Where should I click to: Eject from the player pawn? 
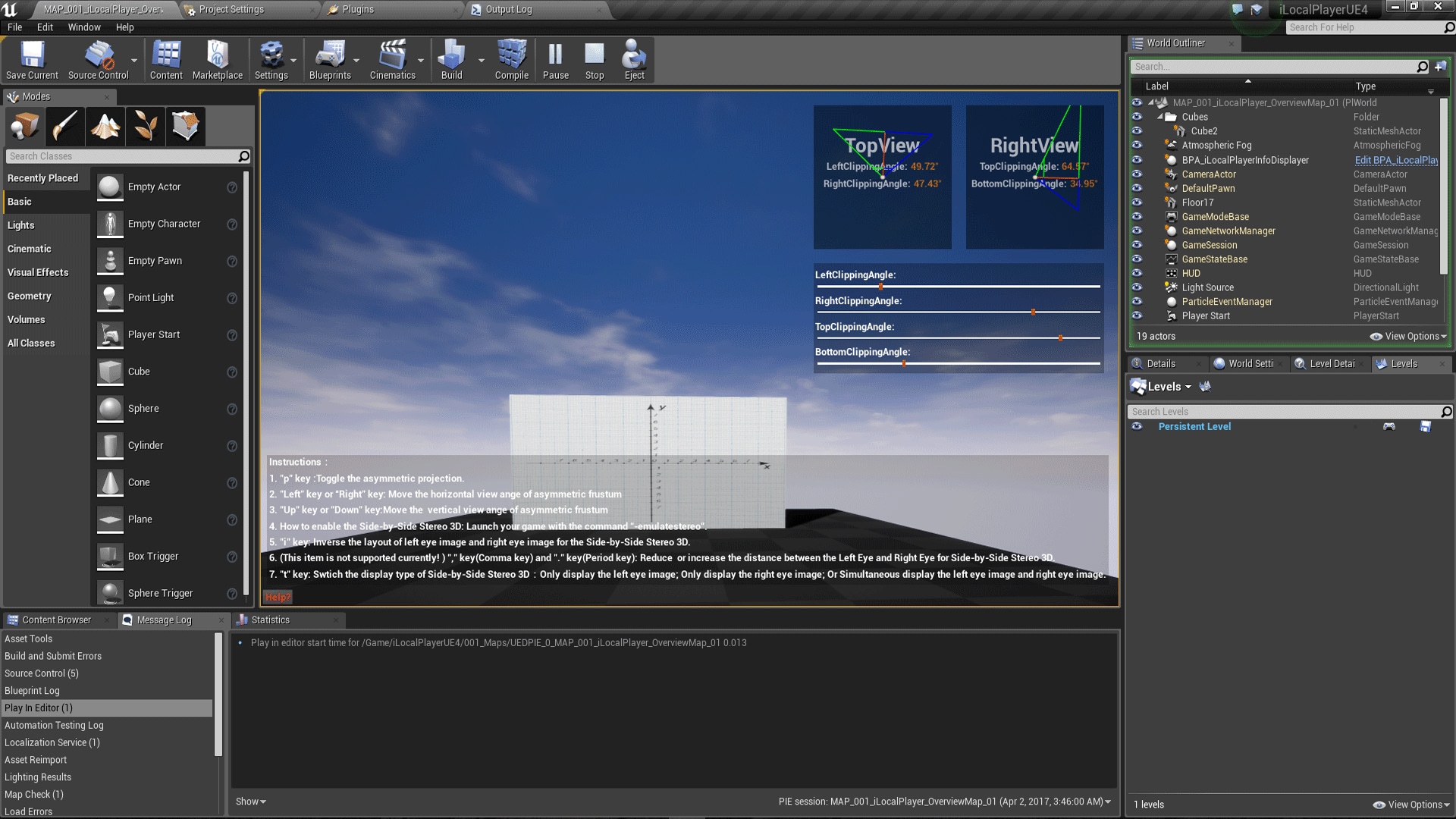pos(634,59)
